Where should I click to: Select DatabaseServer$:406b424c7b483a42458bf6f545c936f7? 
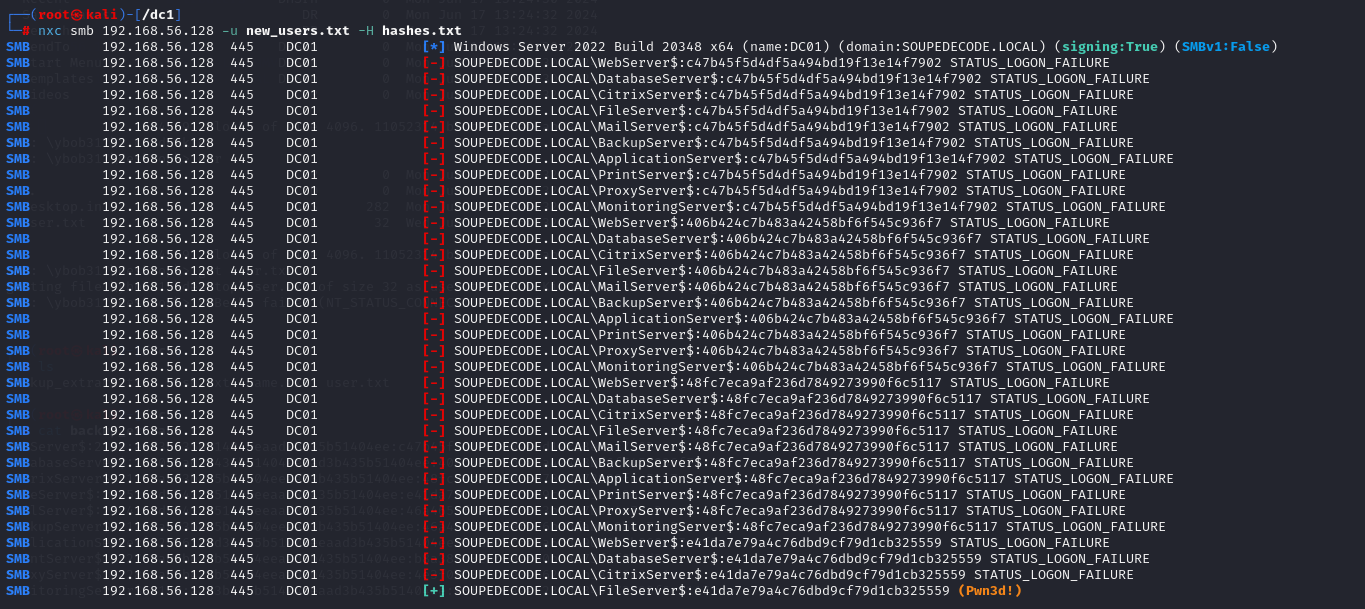click(790, 239)
